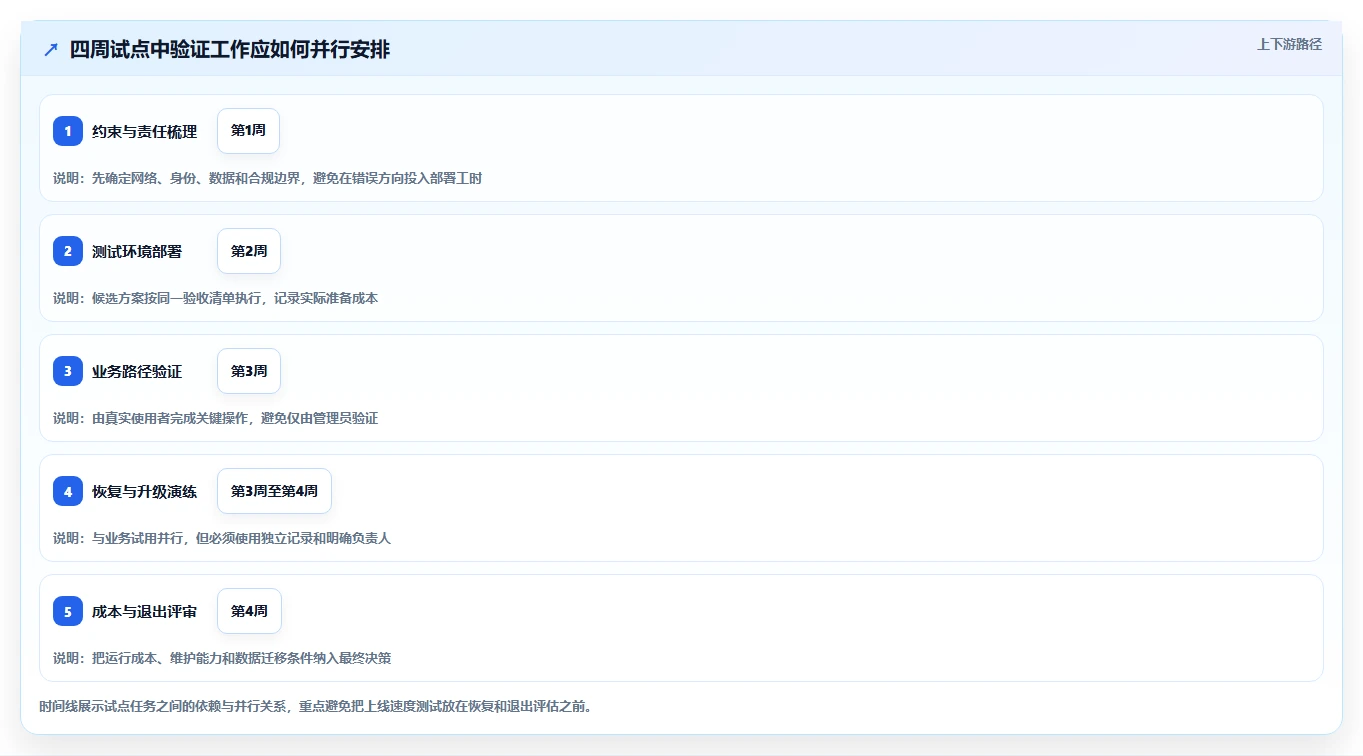Click the footer note starting 时间线展示试点任务
Viewport: 1363px width, 756px height.
point(315,707)
